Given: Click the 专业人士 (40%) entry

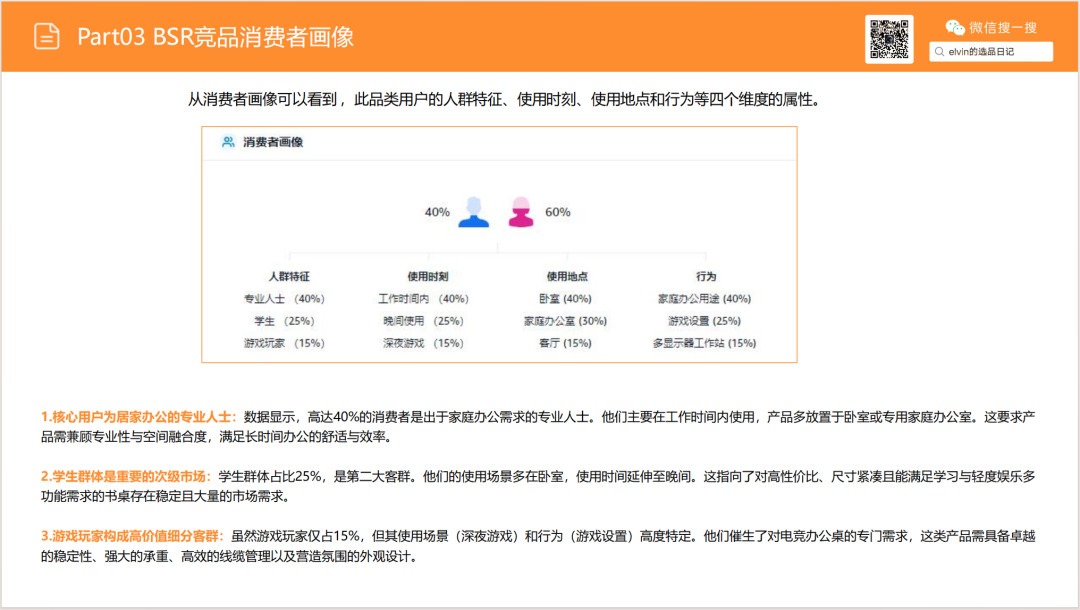Looking at the screenshot, I should pyautogui.click(x=284, y=299).
